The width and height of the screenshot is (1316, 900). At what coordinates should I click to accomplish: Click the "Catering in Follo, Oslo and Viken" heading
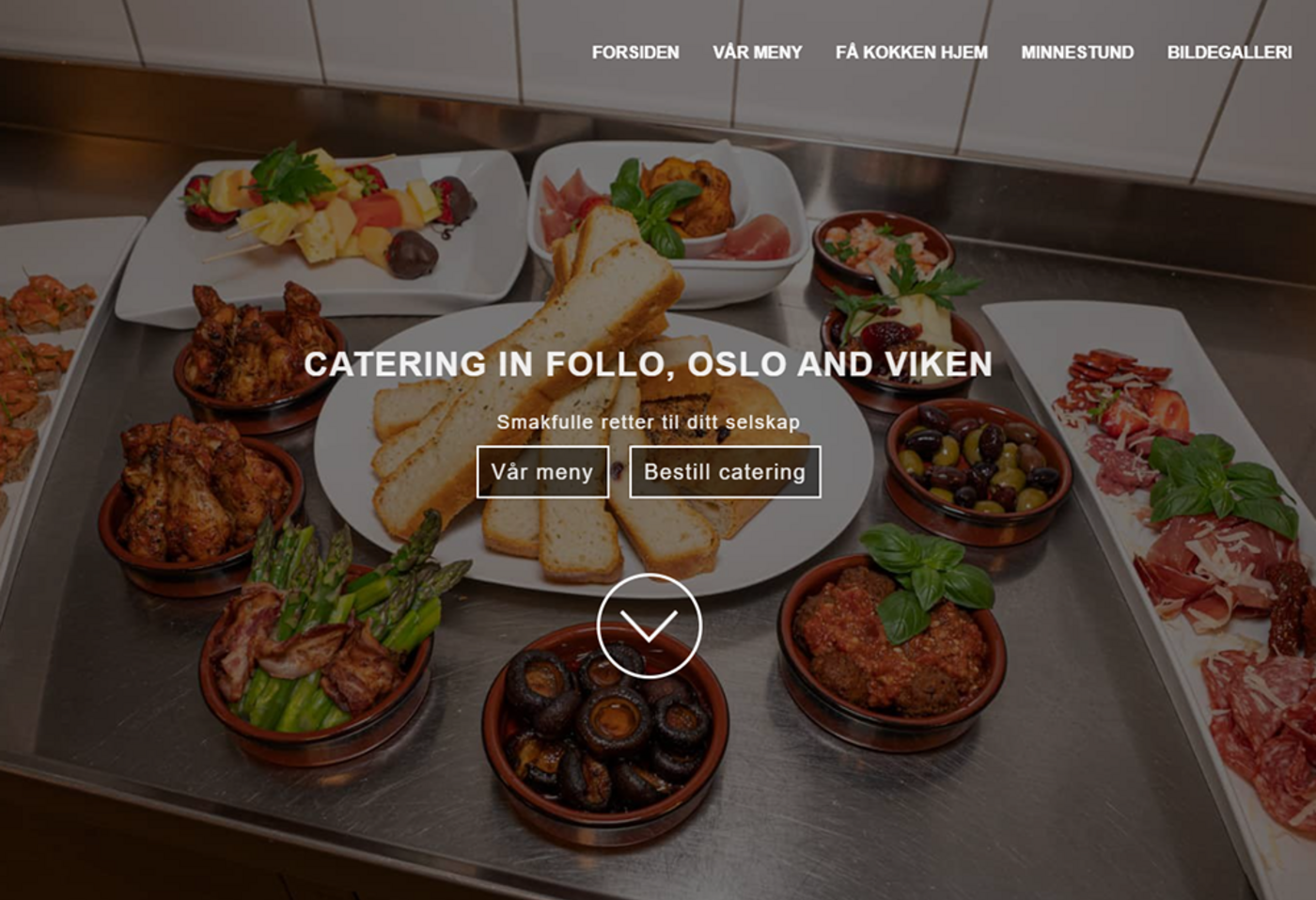pos(649,364)
